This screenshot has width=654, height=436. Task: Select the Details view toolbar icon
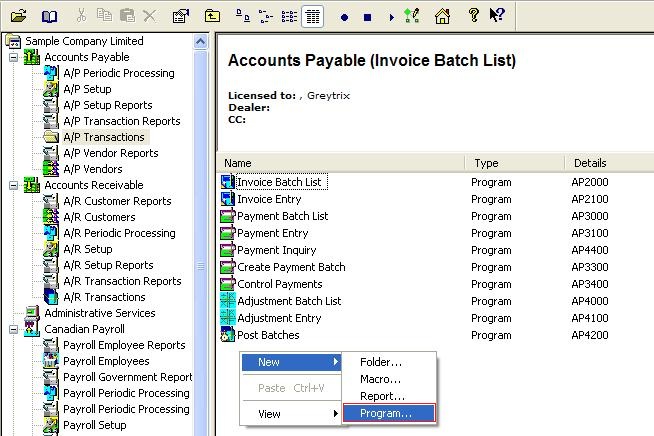point(312,17)
